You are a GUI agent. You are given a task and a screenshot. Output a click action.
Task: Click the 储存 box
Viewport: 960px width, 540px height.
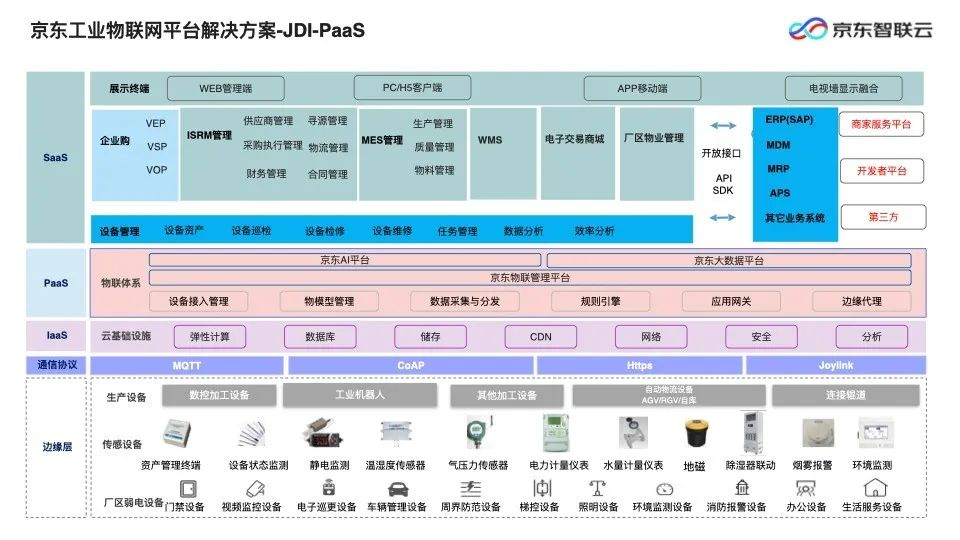click(430, 337)
